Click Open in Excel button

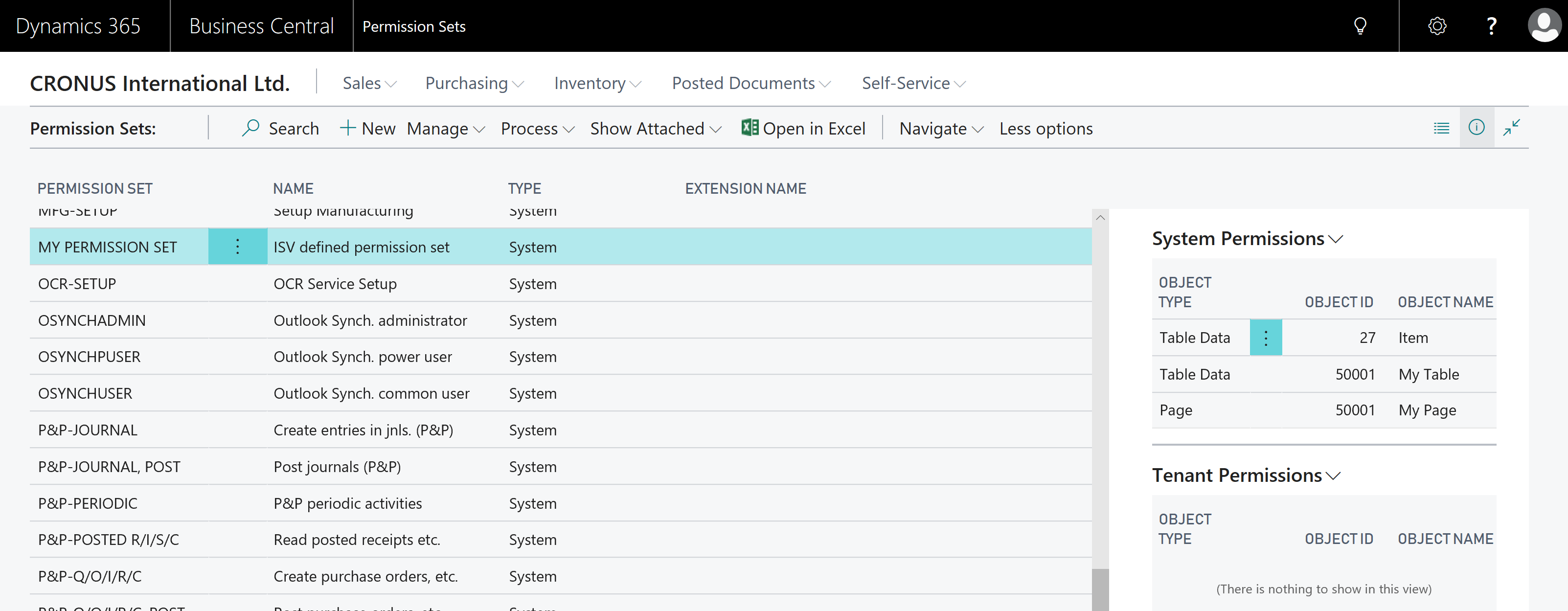pyautogui.click(x=803, y=128)
